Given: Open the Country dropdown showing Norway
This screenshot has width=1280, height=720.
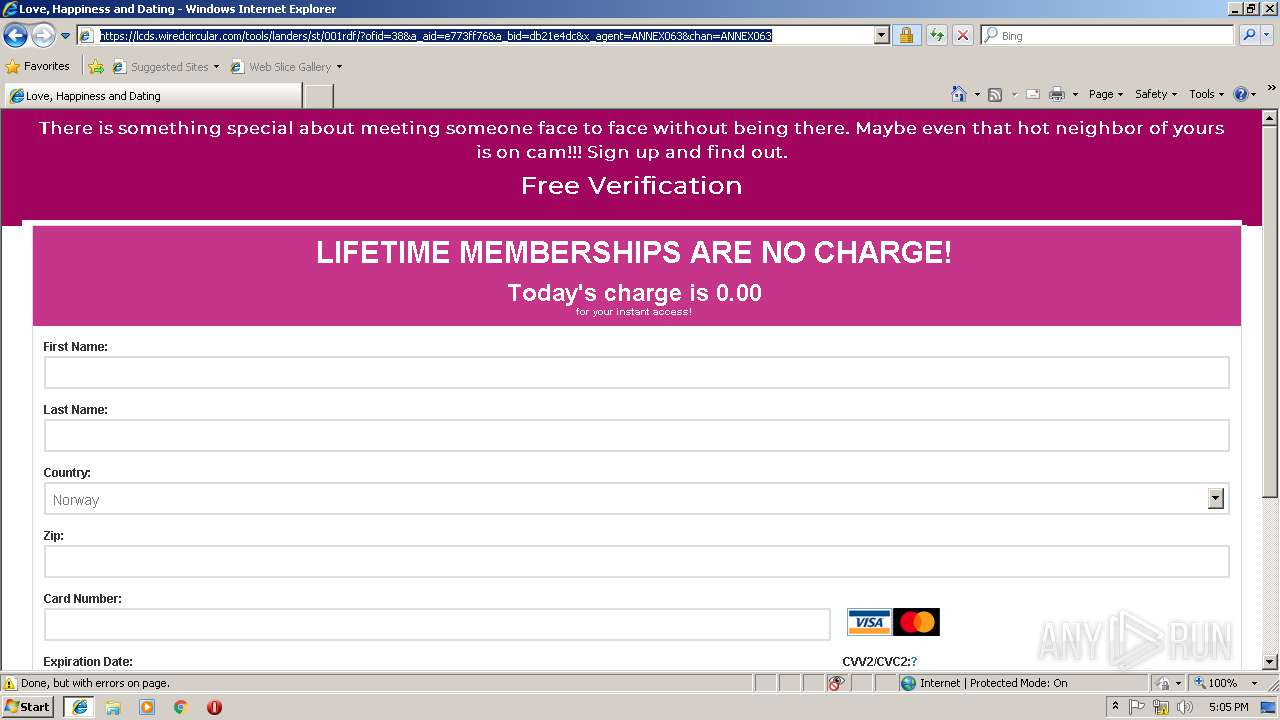Looking at the screenshot, I should 636,499.
